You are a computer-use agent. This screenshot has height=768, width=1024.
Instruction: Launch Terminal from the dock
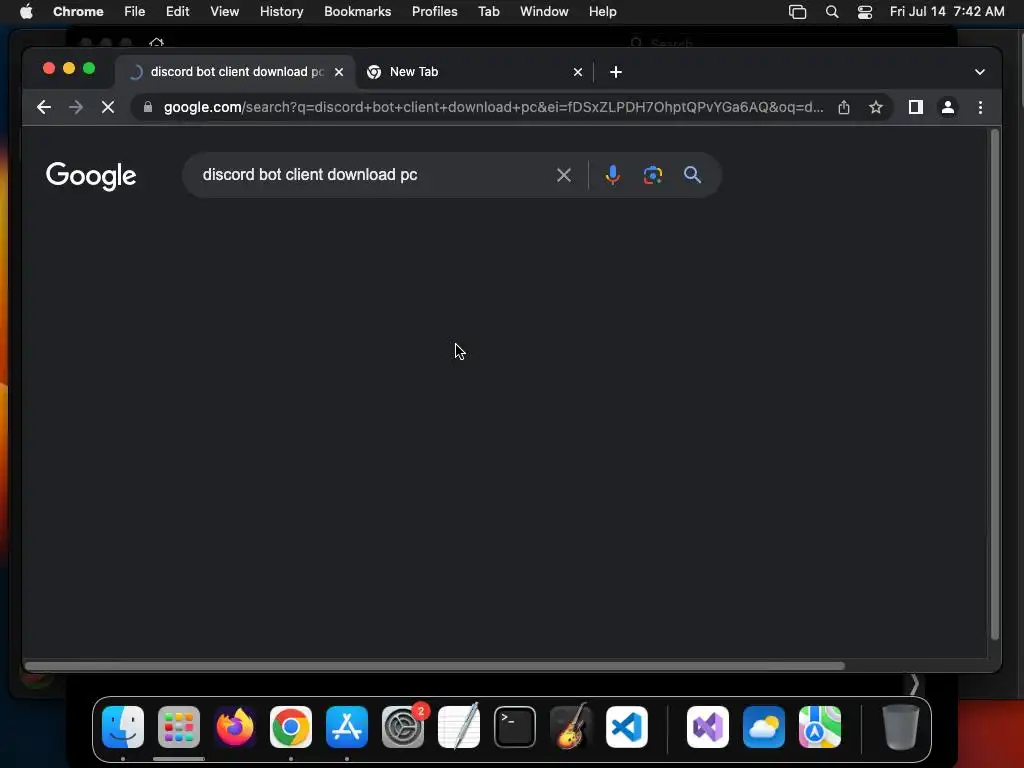click(x=515, y=727)
